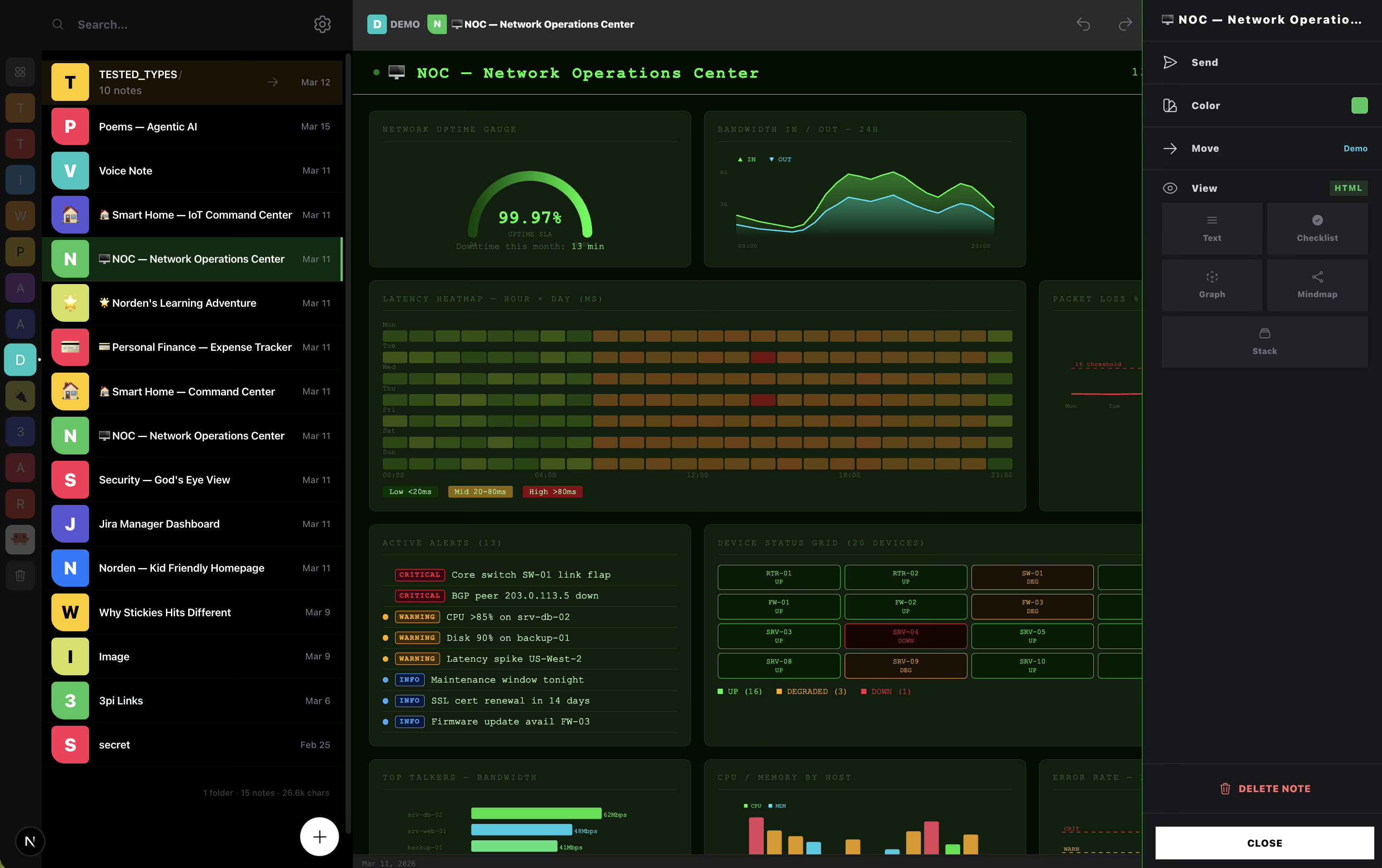Click the Send paper-plane icon

(1170, 63)
